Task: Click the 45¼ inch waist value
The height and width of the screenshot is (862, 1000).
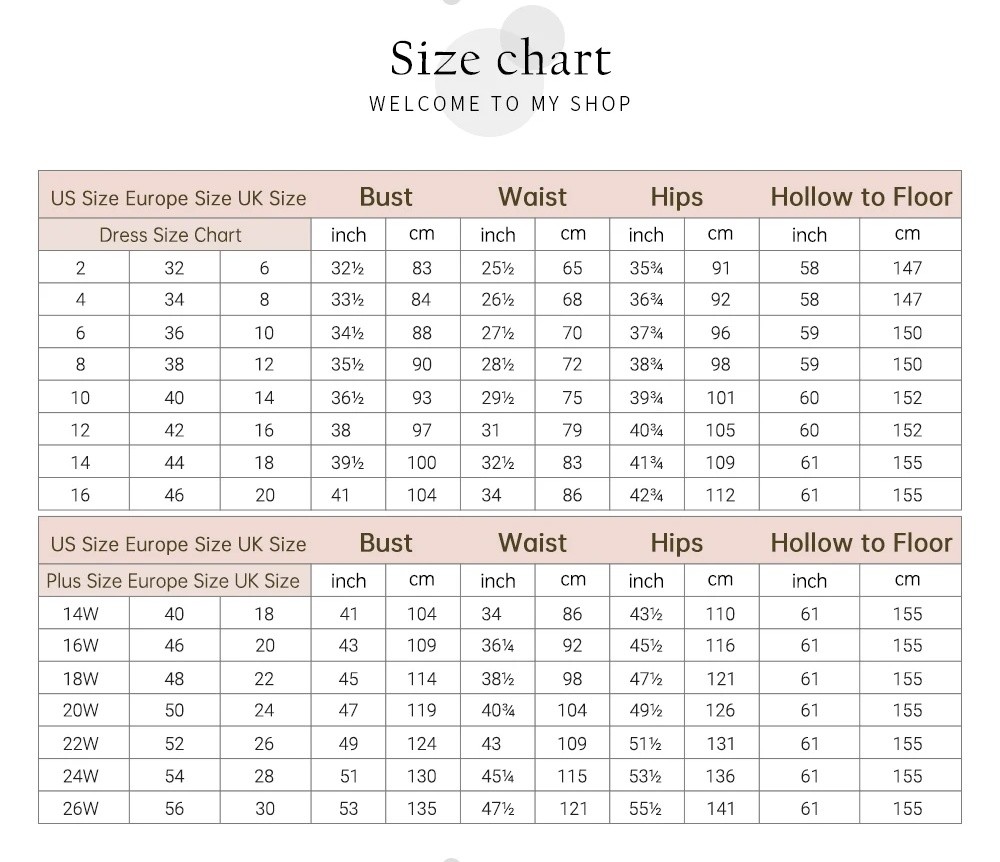Action: coord(497,776)
